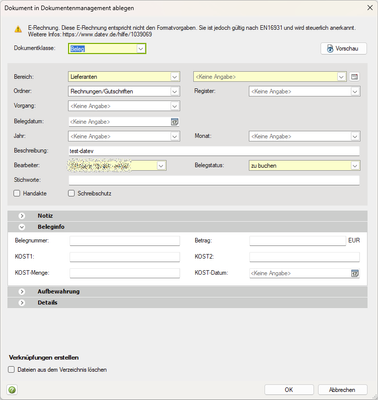Screen dimensions: 378x400
Task: Click the E-Rechnung warning message text
Action: (192, 31)
